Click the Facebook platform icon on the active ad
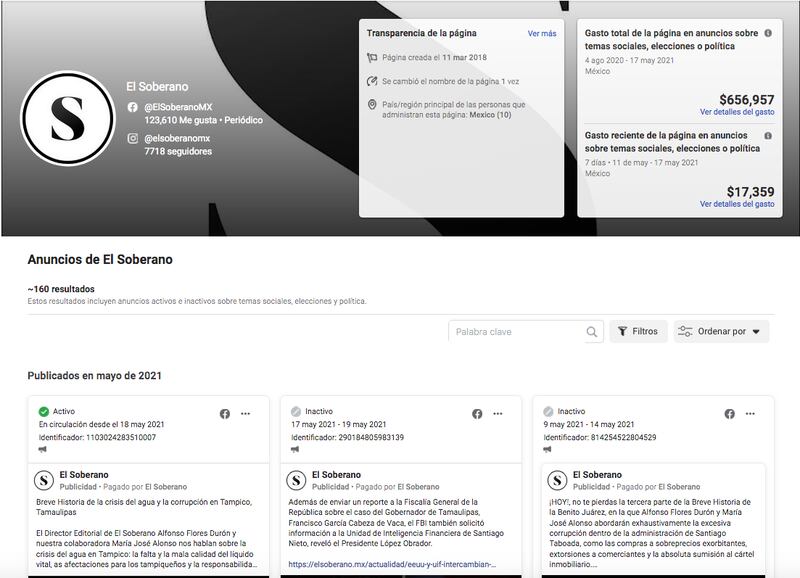The image size is (800, 578). tap(225, 414)
